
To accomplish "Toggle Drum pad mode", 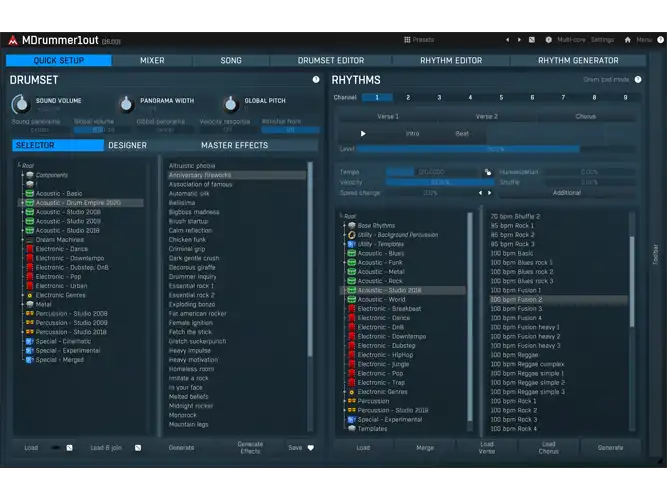I will click(x=606, y=80).
